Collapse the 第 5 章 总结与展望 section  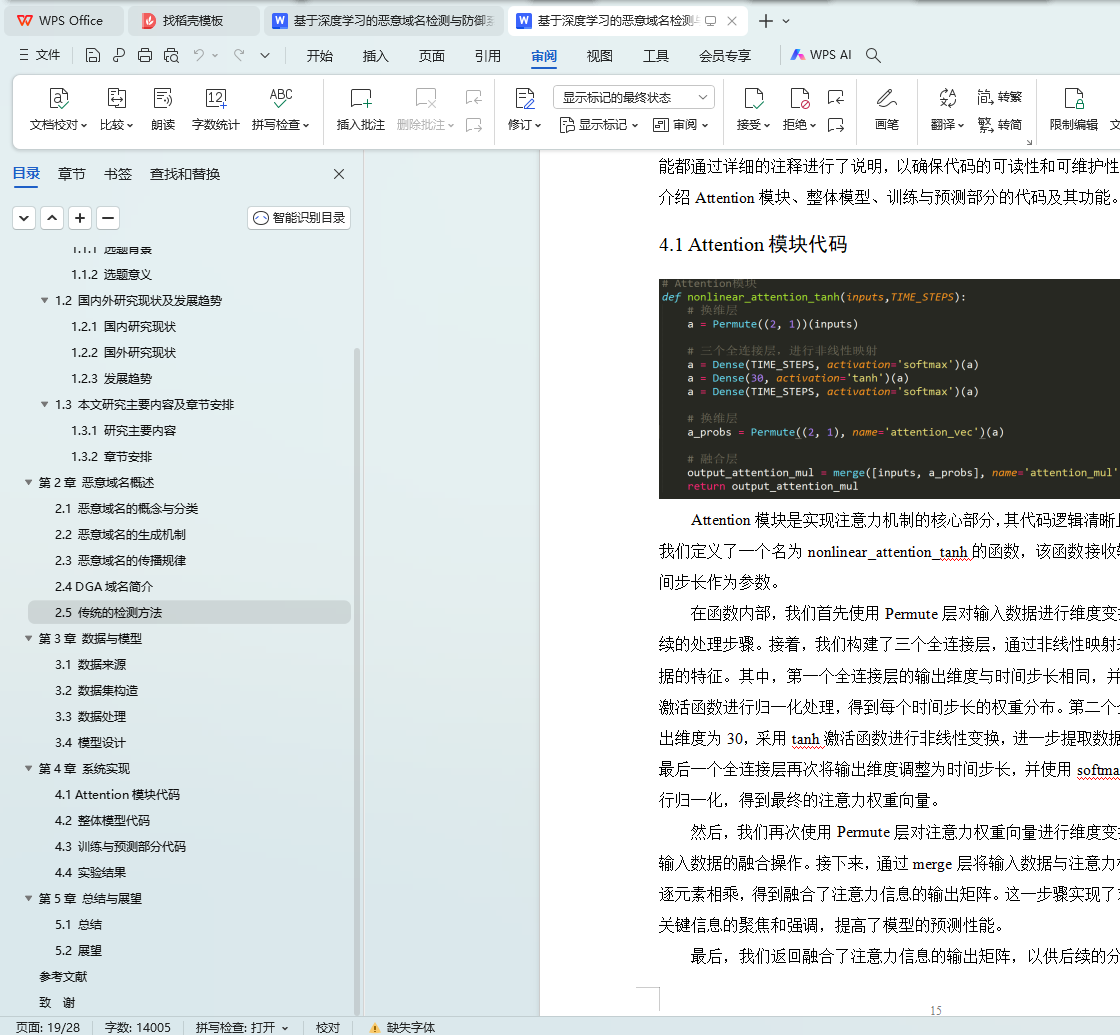tap(29, 899)
